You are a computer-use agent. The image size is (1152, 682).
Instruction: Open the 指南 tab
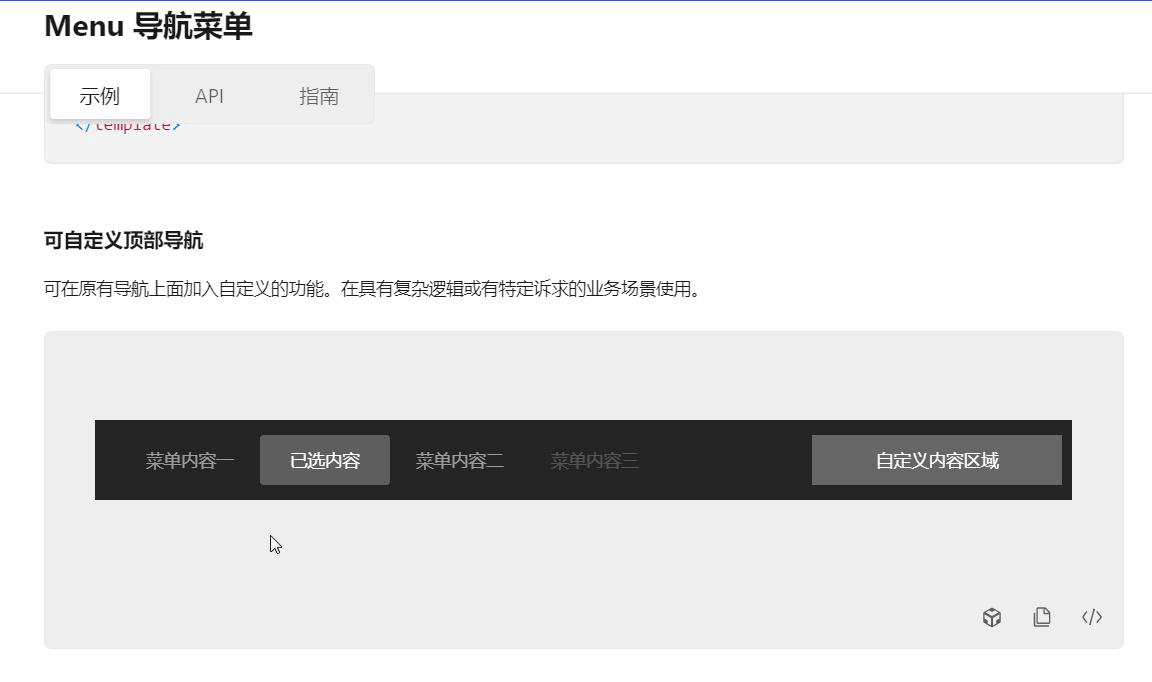coord(318,95)
